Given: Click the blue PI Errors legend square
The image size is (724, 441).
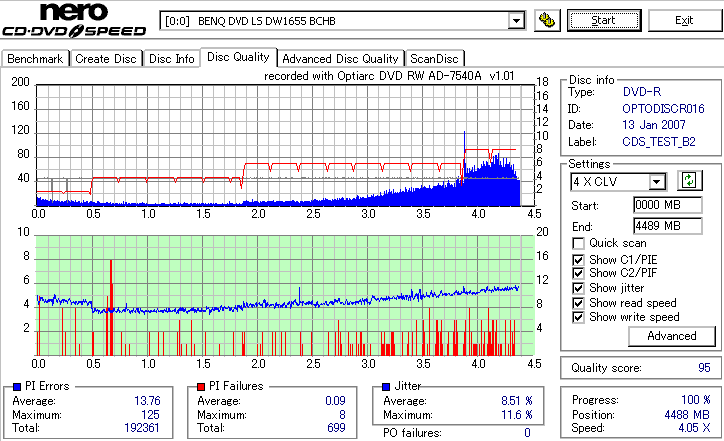Looking at the screenshot, I should [17, 387].
